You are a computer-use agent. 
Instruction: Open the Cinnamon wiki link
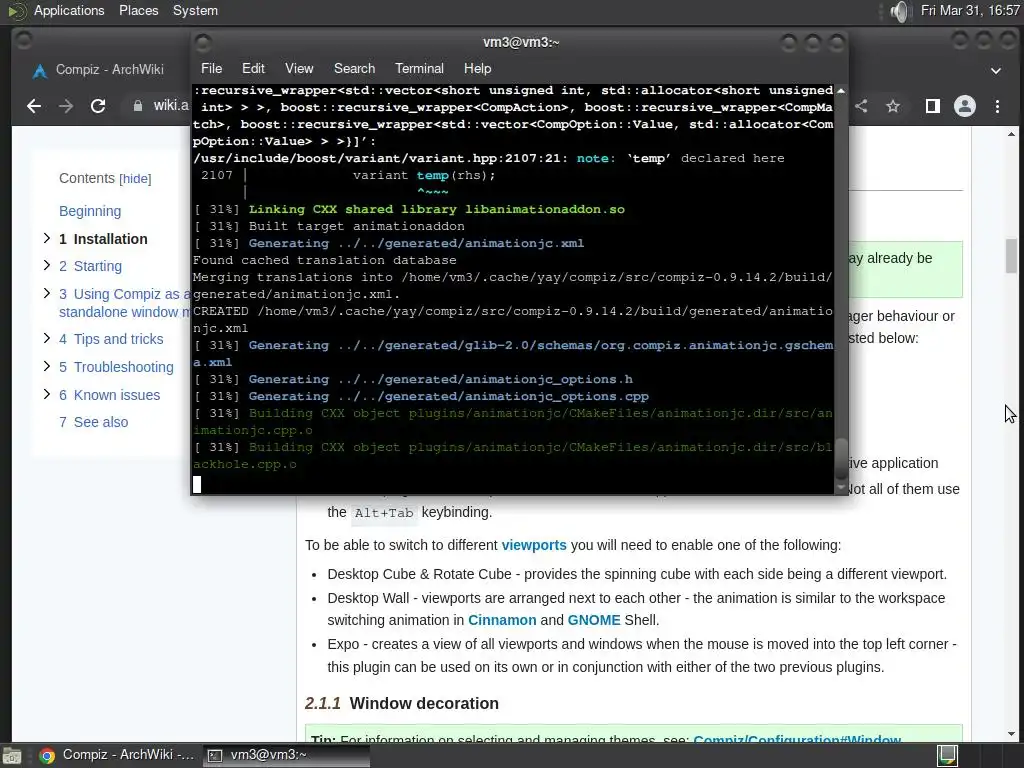coord(502,620)
